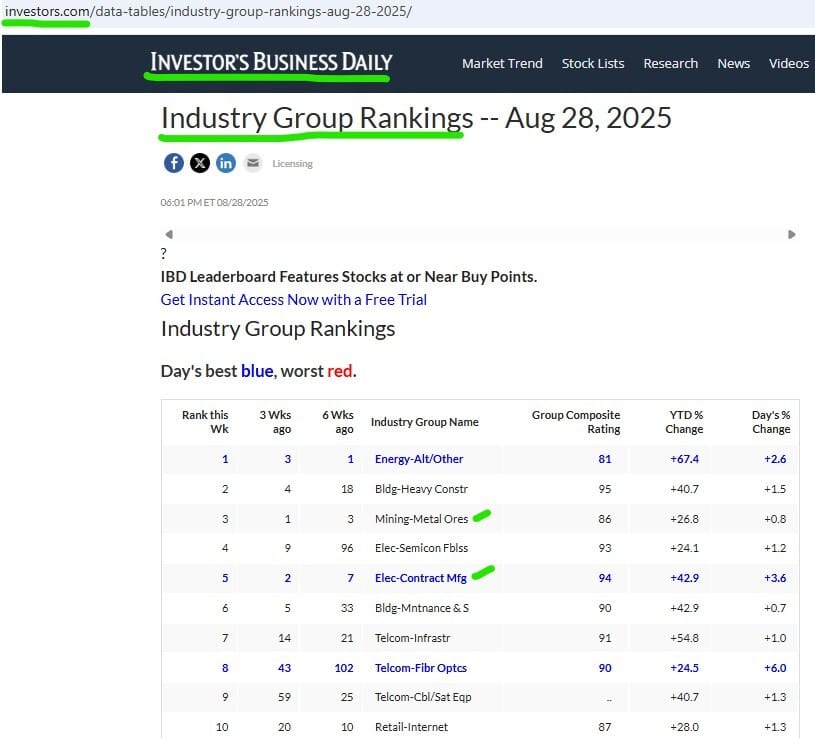Click the Licensing link
The height and width of the screenshot is (738, 815).
pos(292,164)
